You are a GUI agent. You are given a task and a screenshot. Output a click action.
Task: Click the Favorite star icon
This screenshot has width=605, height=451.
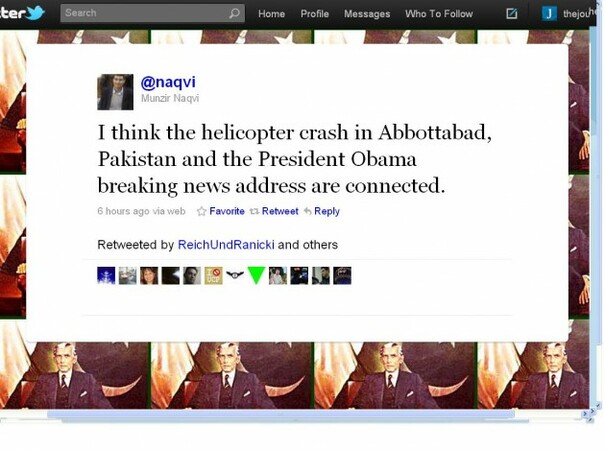201,211
